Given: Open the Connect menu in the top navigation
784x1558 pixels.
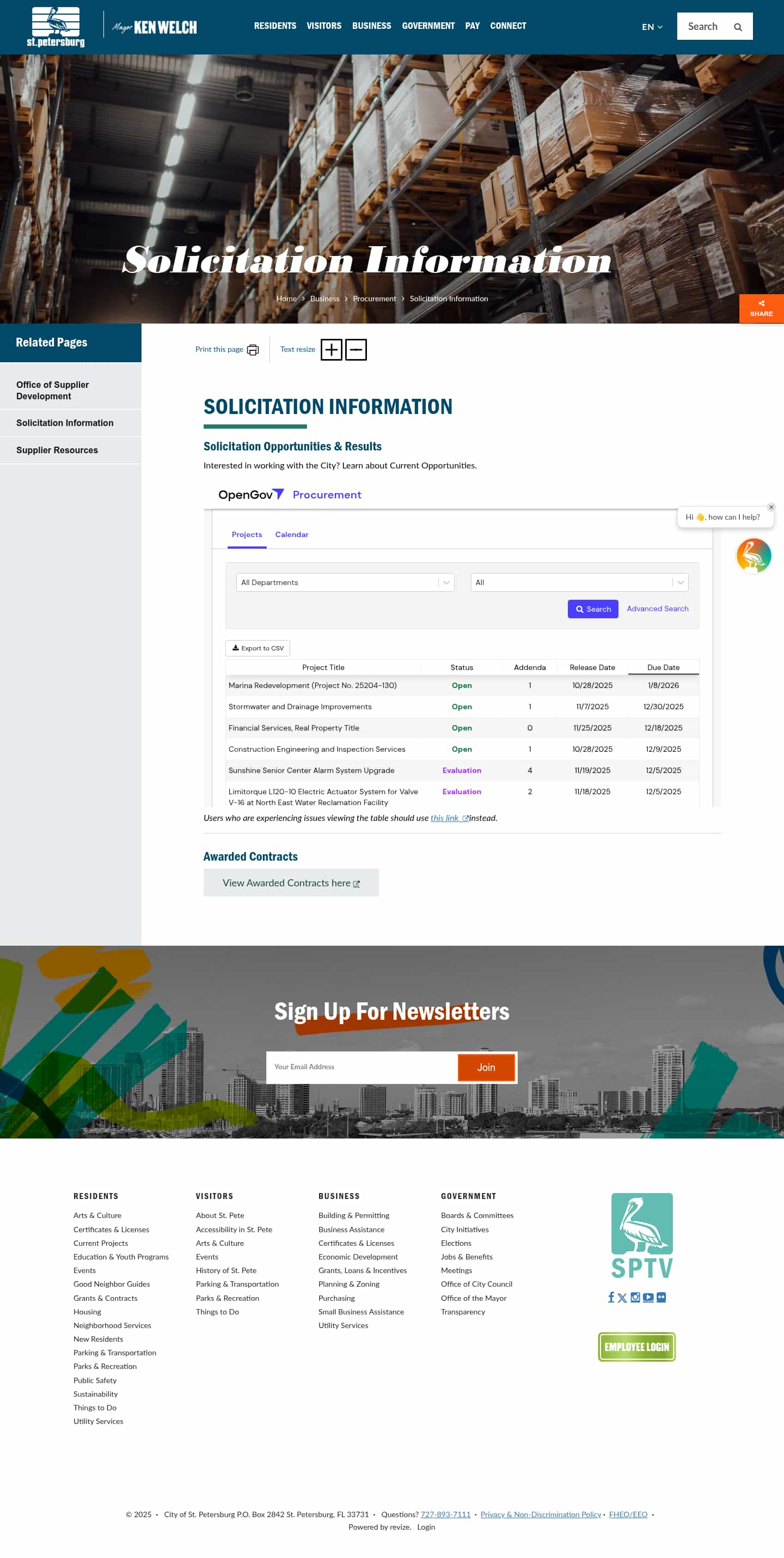Looking at the screenshot, I should click(508, 26).
